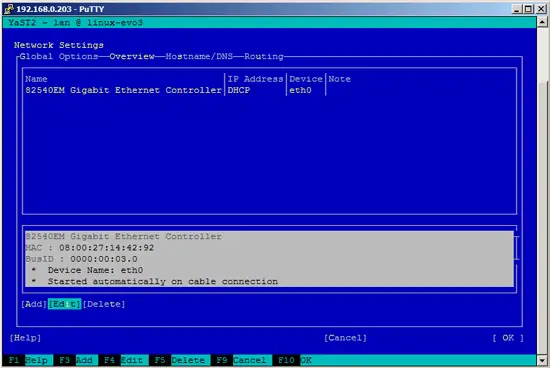Open the Global Options tab
Screen dimensions: 550x368
[x=59, y=56]
